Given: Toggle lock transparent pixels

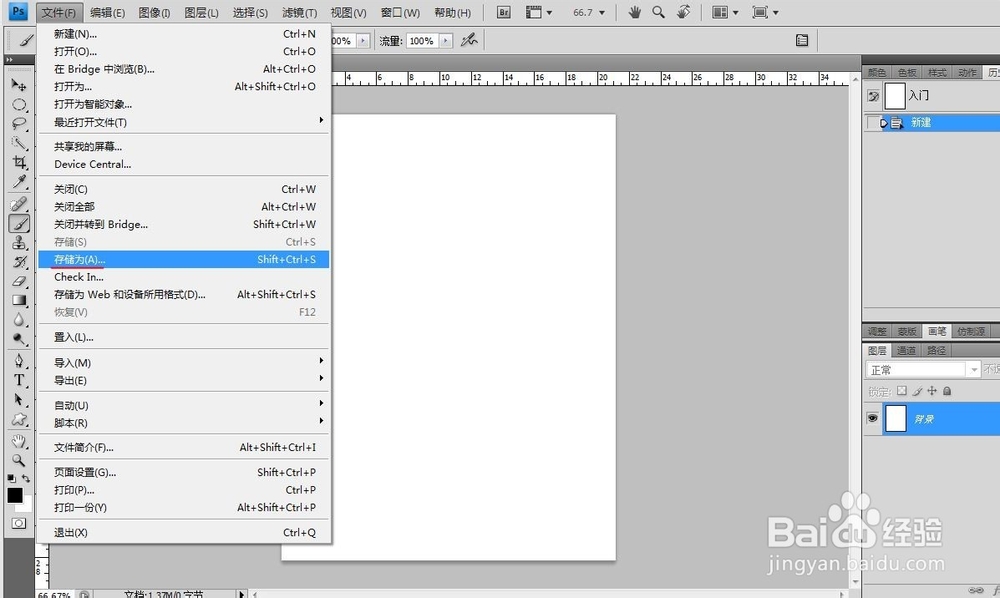Looking at the screenshot, I should (x=902, y=391).
